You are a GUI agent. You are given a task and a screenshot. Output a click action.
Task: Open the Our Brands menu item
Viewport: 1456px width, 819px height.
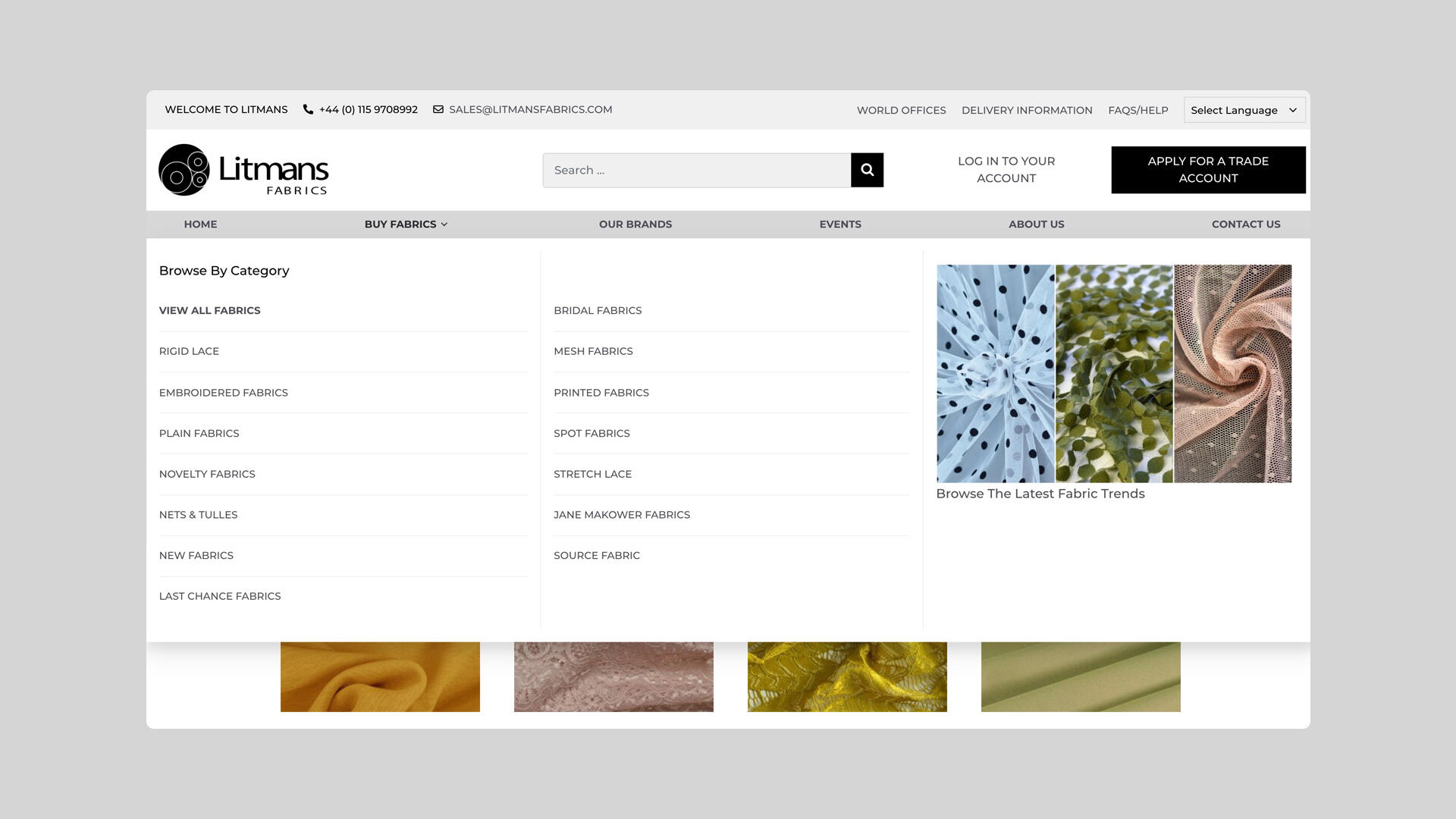(635, 224)
